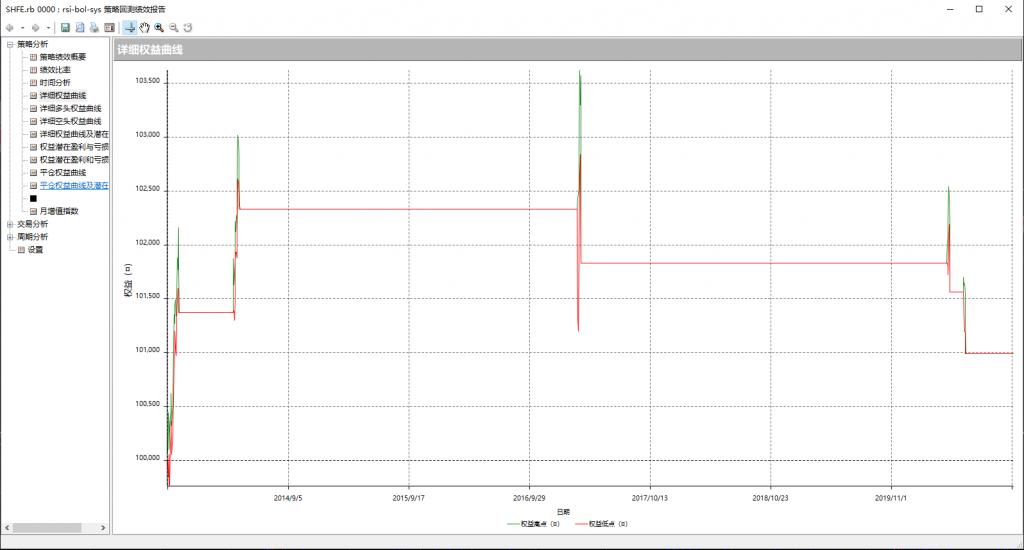Open 权益潜在盈利和亏损 tree item
Viewport: 1024px width, 550px height.
(x=74, y=159)
